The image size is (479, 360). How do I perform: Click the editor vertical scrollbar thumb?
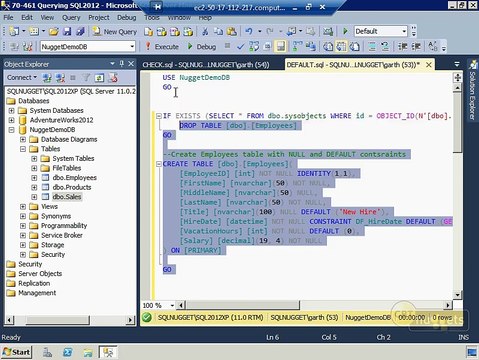457,122
